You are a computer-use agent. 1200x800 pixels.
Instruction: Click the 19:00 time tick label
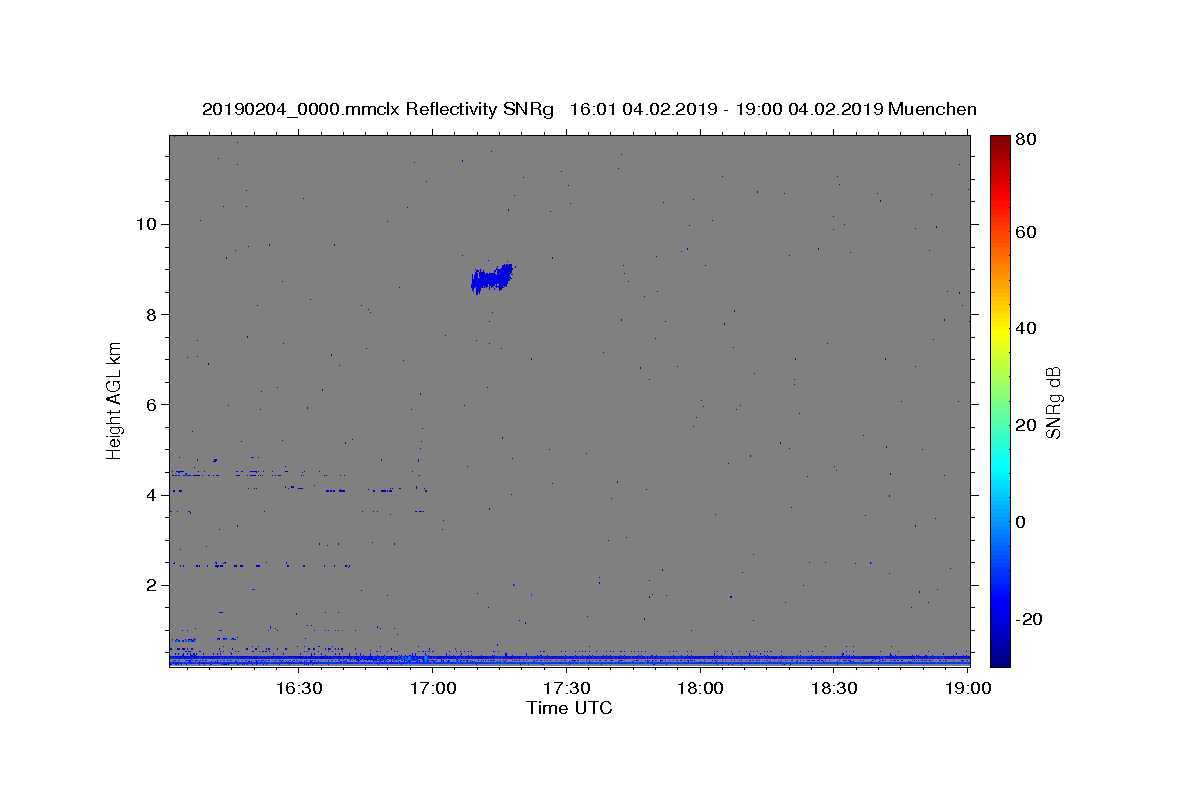tap(968, 688)
